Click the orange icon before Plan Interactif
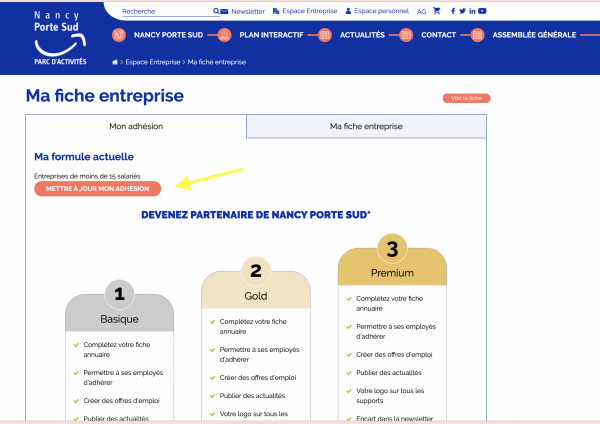600x424 pixels. (x=225, y=35)
